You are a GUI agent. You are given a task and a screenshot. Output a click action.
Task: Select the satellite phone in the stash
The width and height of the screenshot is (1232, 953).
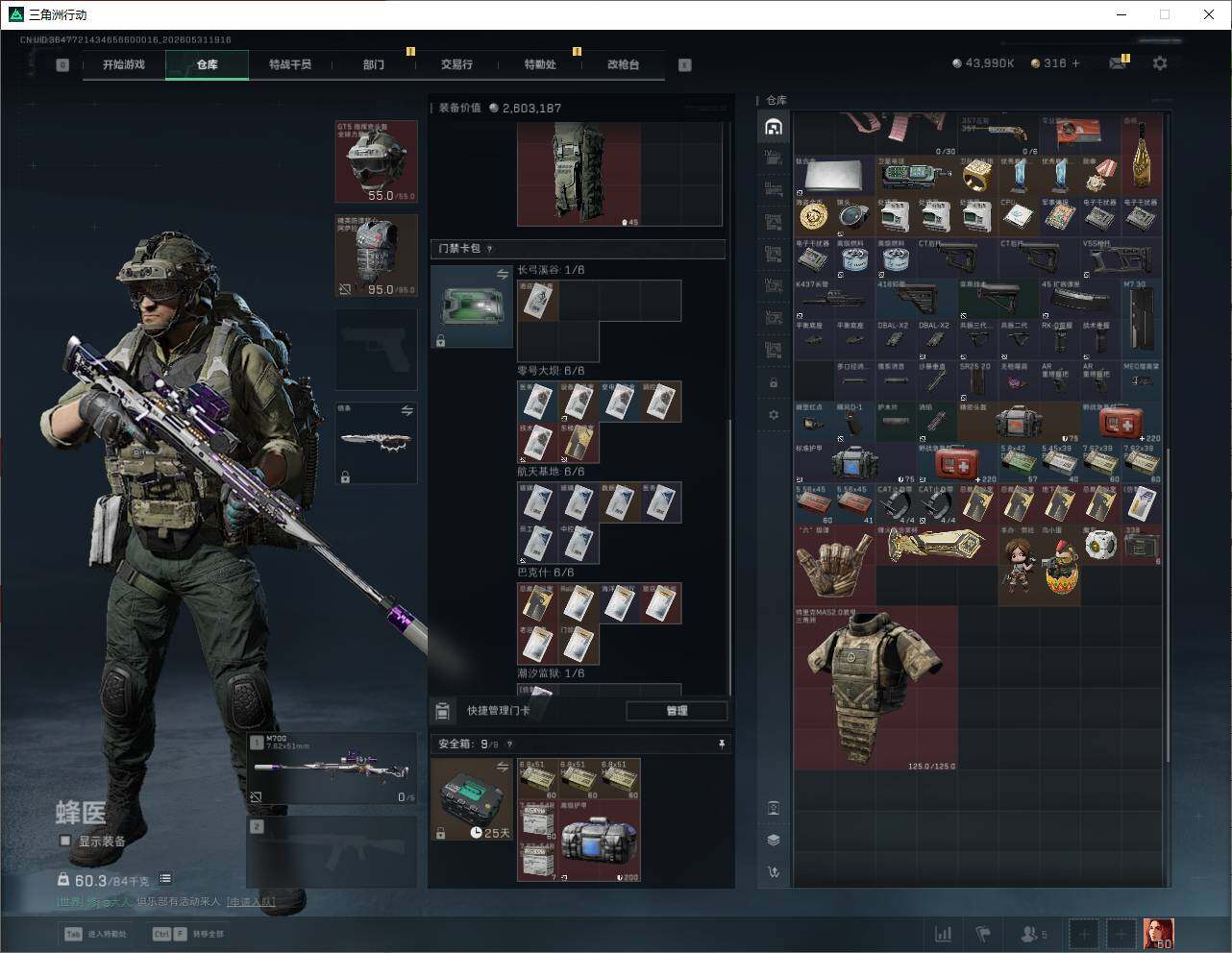pos(917,176)
